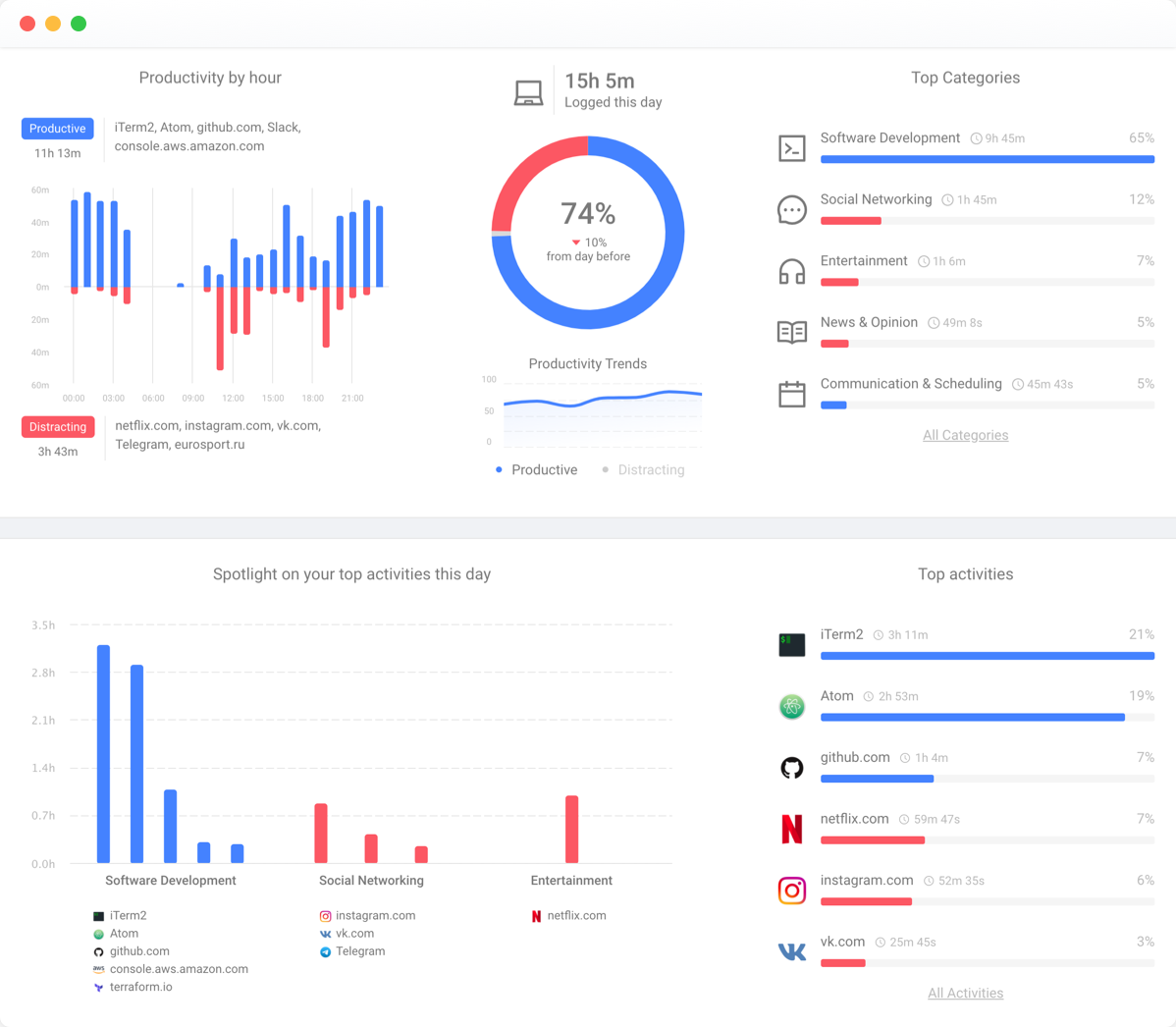This screenshot has height=1027, width=1176.
Task: Click the red Distracting badge
Action: point(58,427)
